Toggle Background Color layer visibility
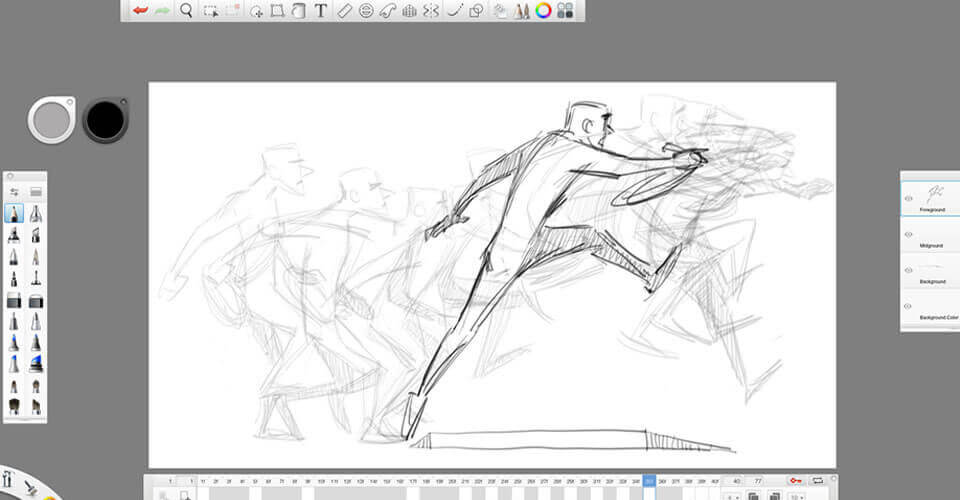960x500 pixels. pyautogui.click(x=909, y=306)
